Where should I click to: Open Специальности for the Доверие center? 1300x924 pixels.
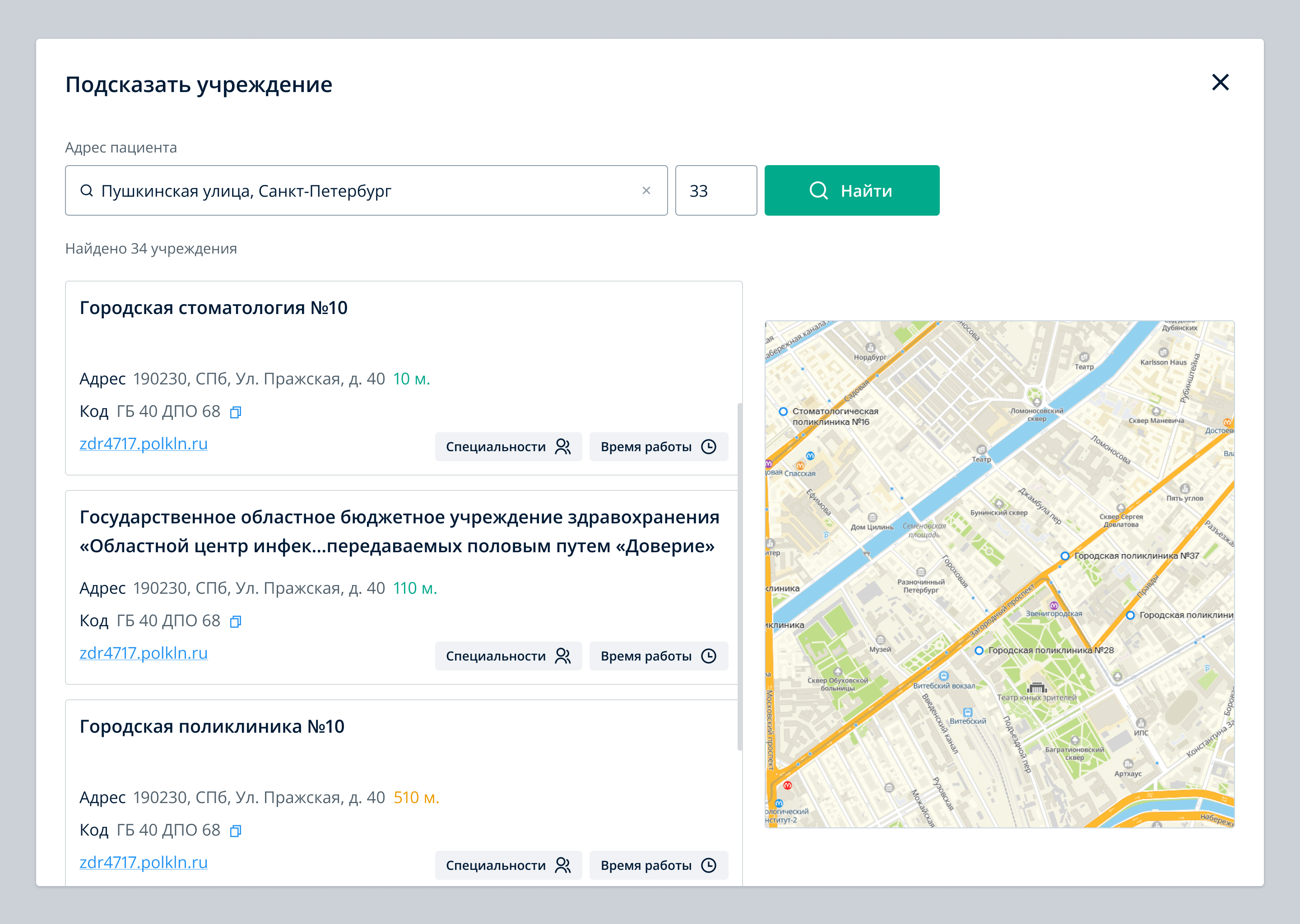[508, 656]
